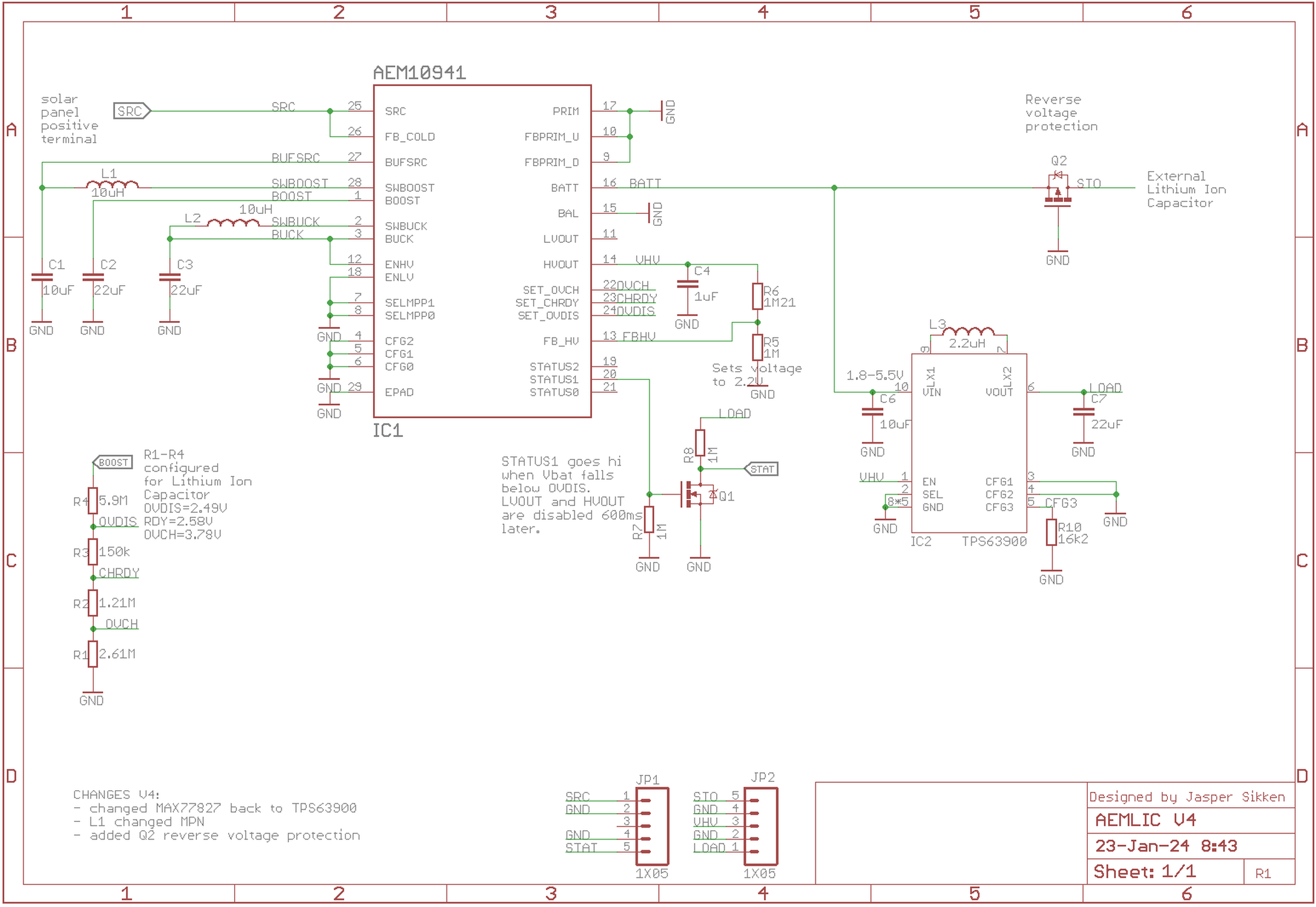Select resistor R1 2.61M symbol
The height and width of the screenshot is (907, 1316).
93,654
